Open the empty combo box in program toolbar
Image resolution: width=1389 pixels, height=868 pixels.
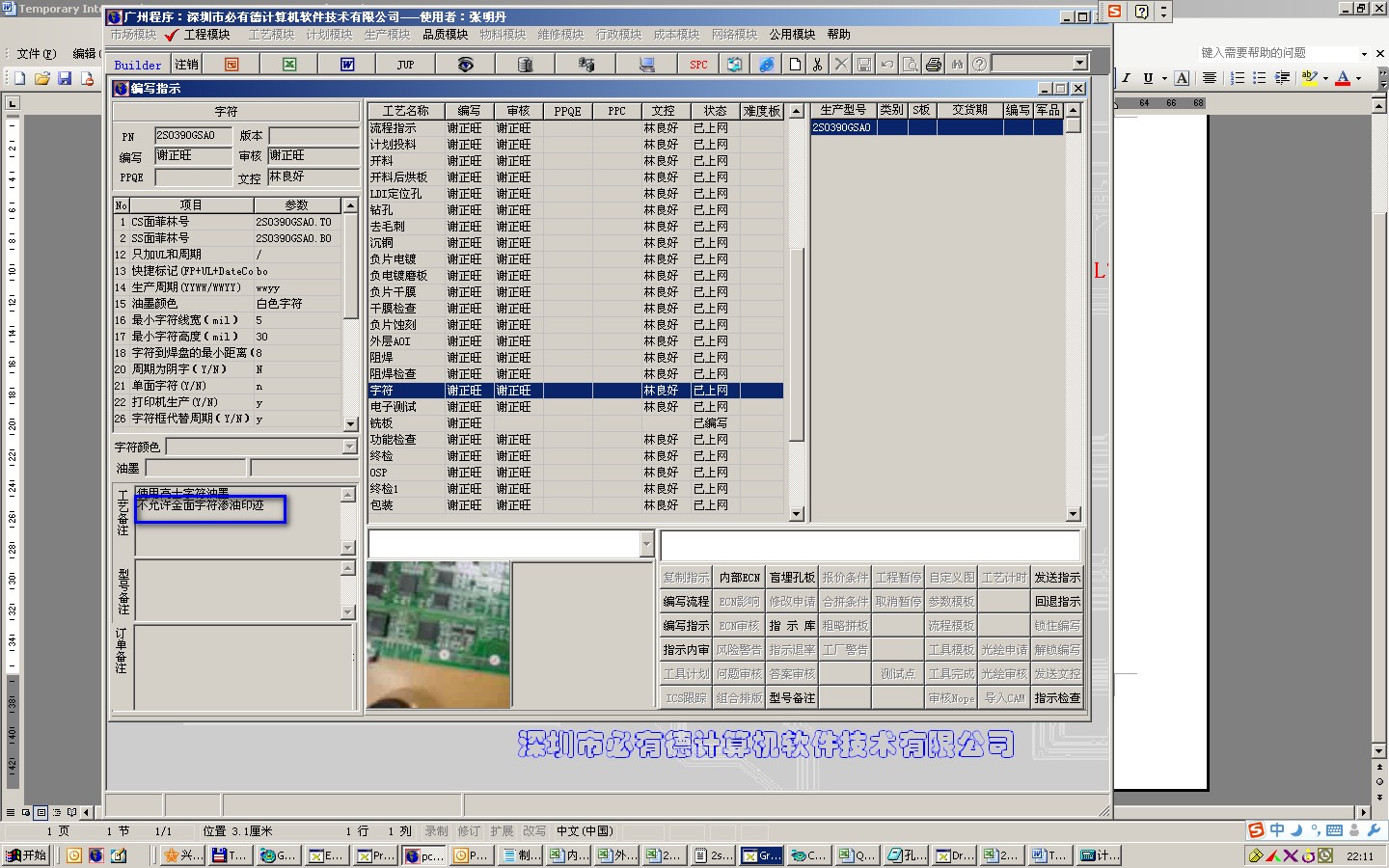pyautogui.click(x=1079, y=64)
